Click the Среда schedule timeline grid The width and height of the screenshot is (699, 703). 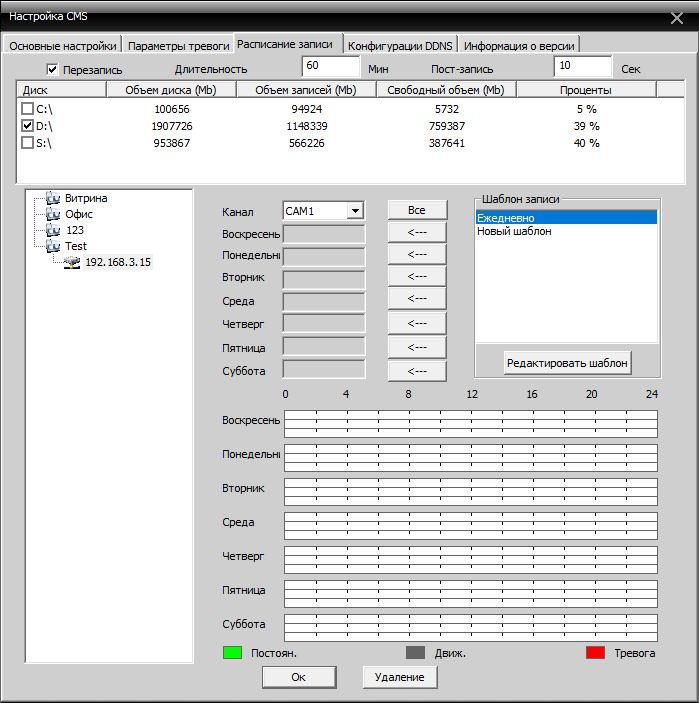471,526
